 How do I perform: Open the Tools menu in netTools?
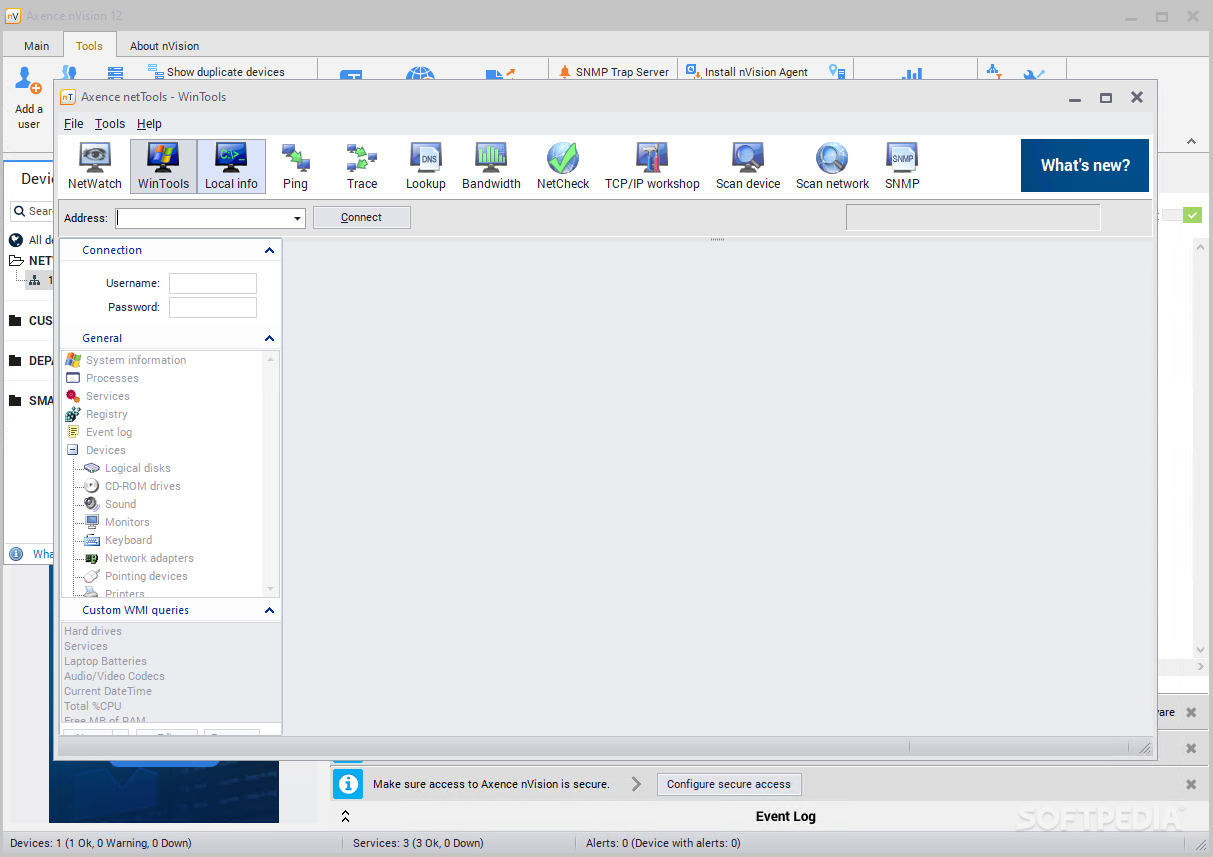(110, 124)
